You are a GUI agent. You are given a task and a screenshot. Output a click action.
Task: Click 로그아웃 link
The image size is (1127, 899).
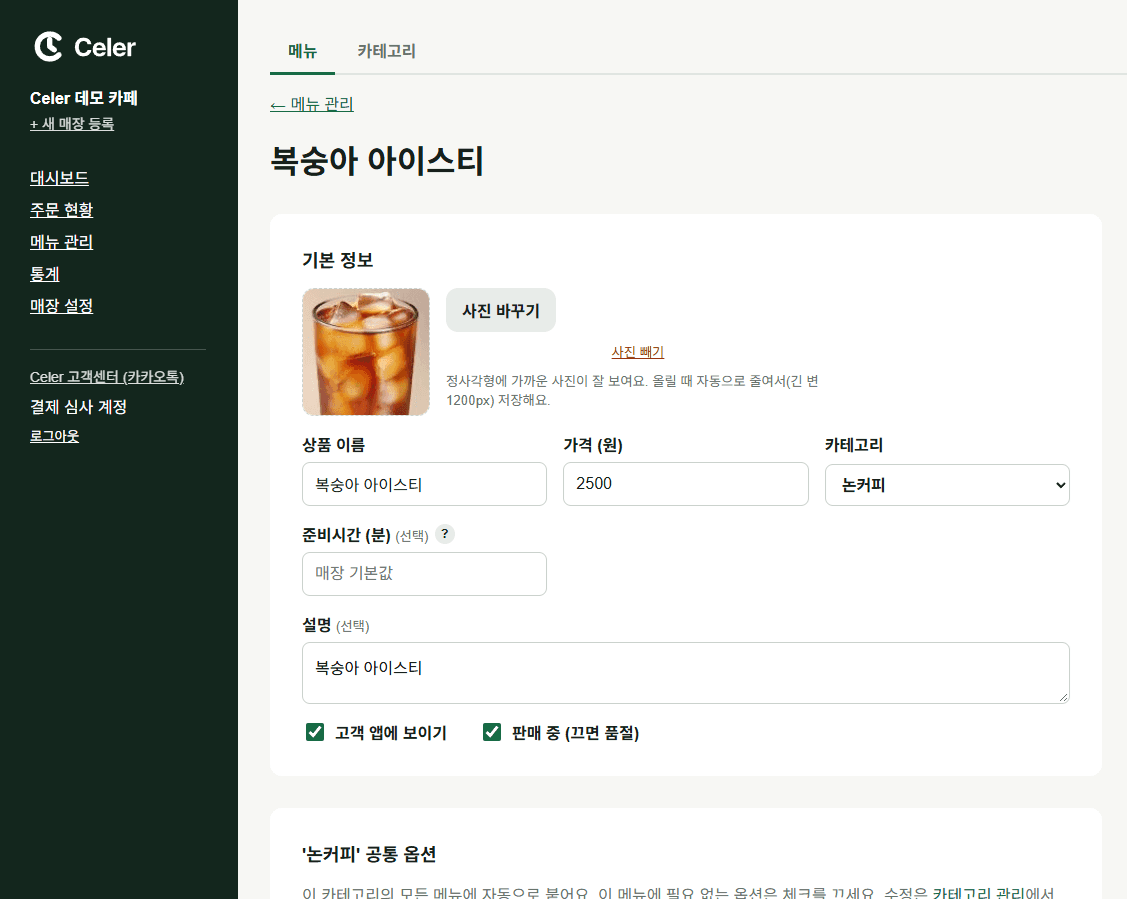(x=55, y=436)
